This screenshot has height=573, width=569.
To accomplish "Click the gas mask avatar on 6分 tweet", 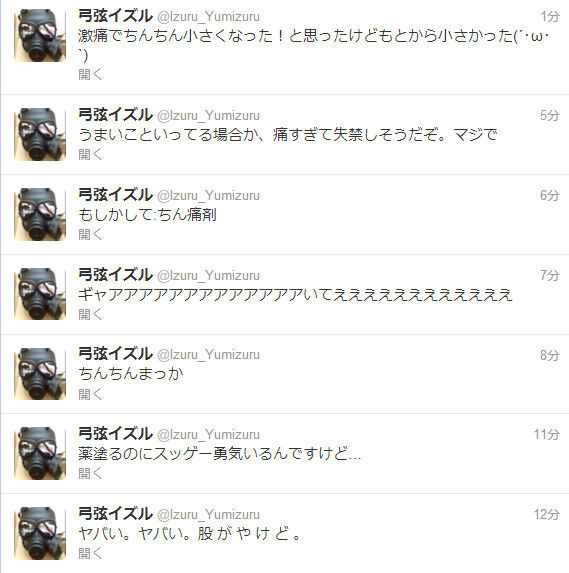I will coord(40,214).
